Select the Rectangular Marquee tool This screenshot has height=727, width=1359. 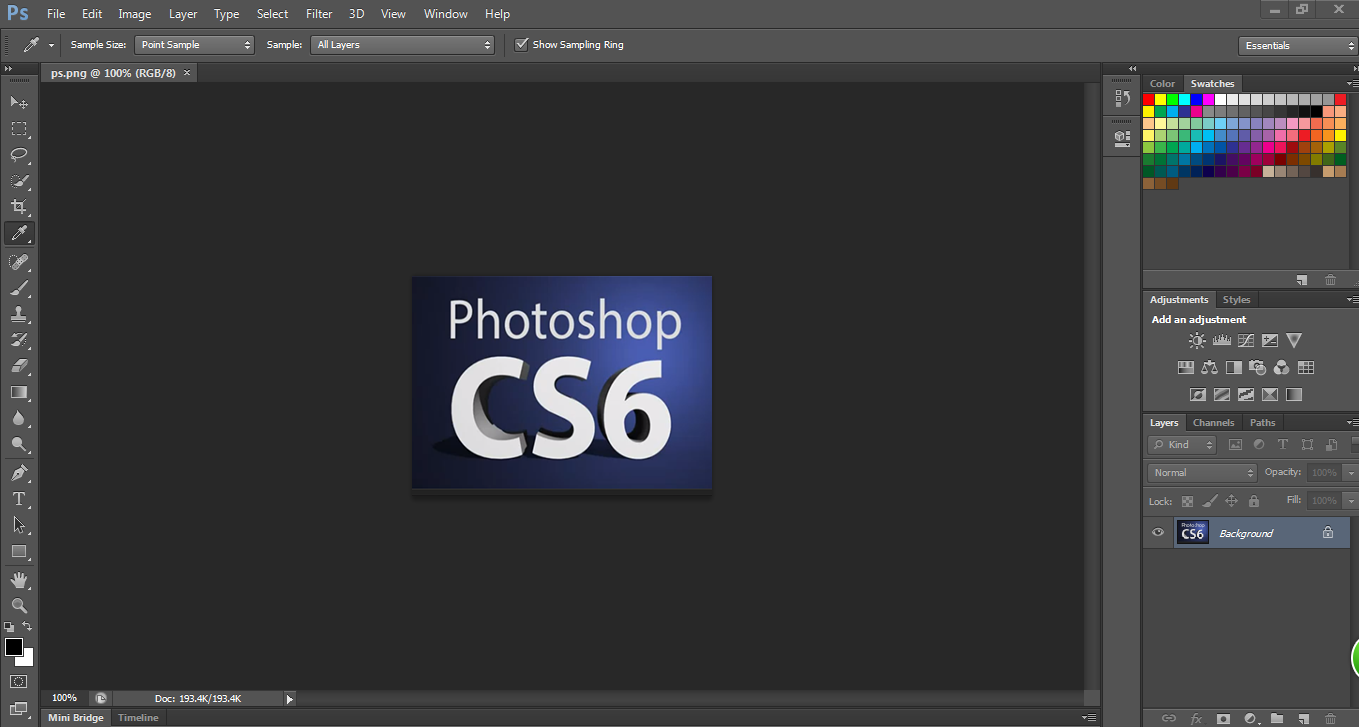click(19, 129)
